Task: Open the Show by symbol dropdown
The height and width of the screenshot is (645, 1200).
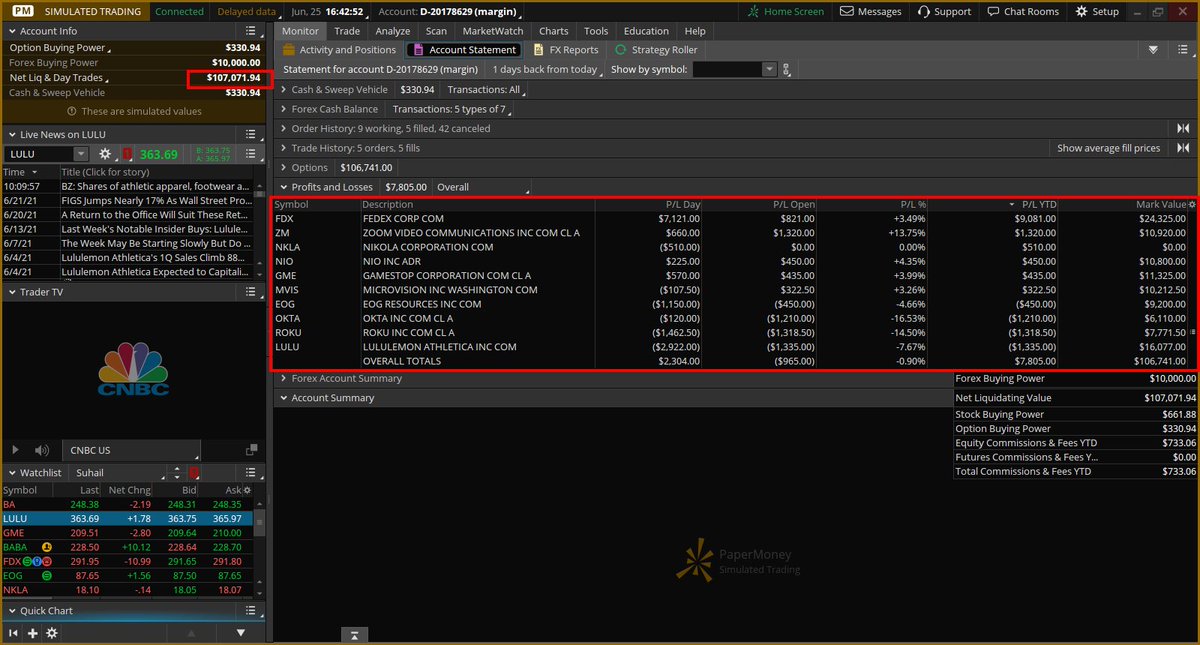Action: [x=769, y=69]
